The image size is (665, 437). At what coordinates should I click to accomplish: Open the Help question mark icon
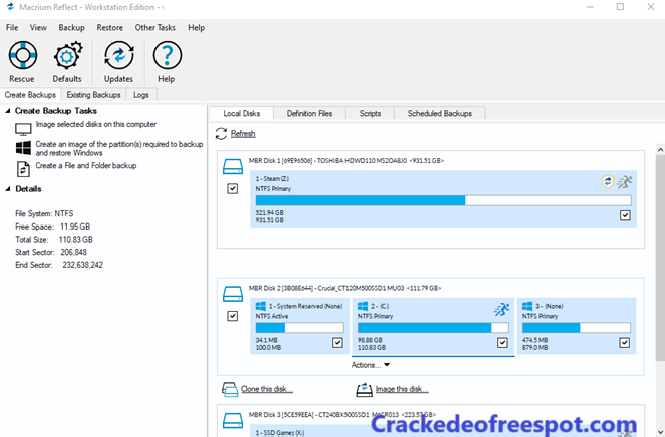click(167, 55)
